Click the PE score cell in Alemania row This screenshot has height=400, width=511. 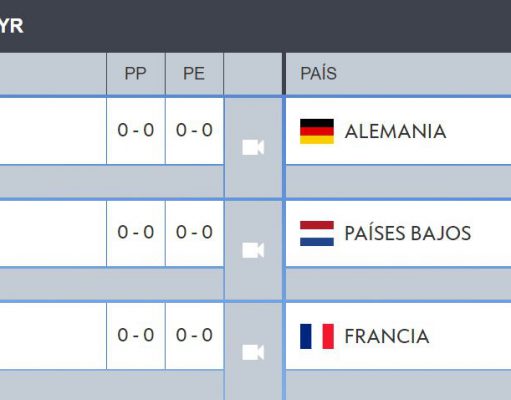pyautogui.click(x=194, y=130)
